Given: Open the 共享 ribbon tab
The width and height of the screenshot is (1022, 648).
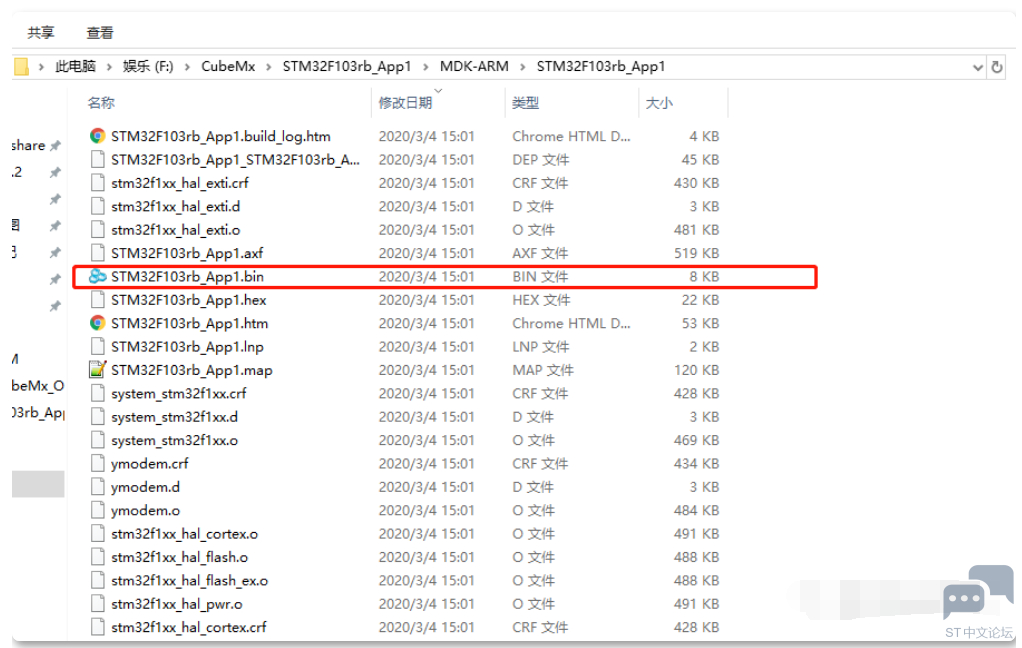Looking at the screenshot, I should tap(41, 33).
